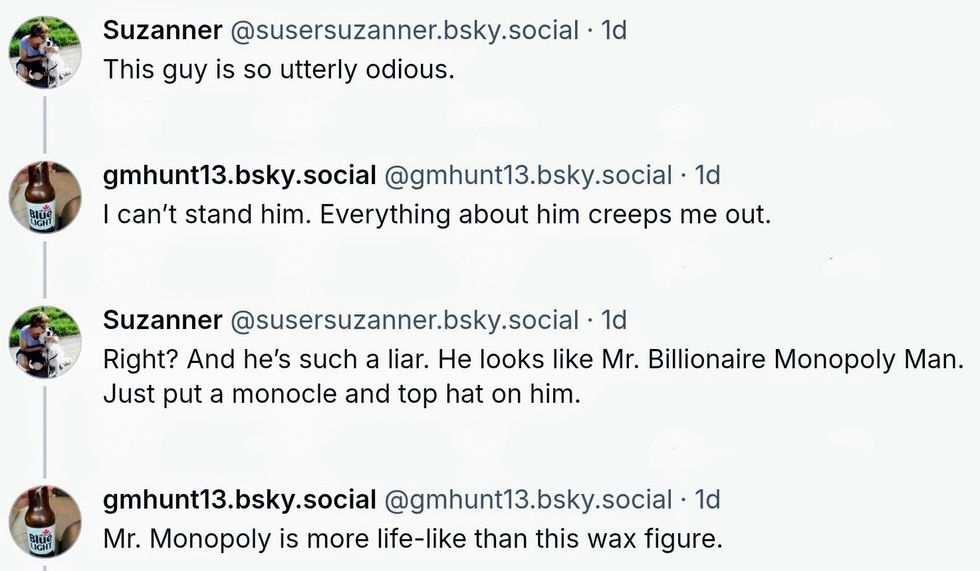Open the post 'This guy is so utterly odious.'

pyautogui.click(x=280, y=71)
